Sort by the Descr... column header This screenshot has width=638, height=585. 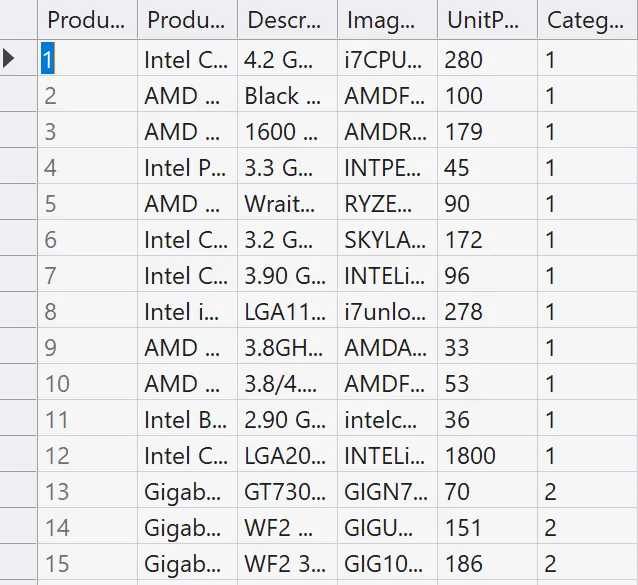(x=286, y=20)
